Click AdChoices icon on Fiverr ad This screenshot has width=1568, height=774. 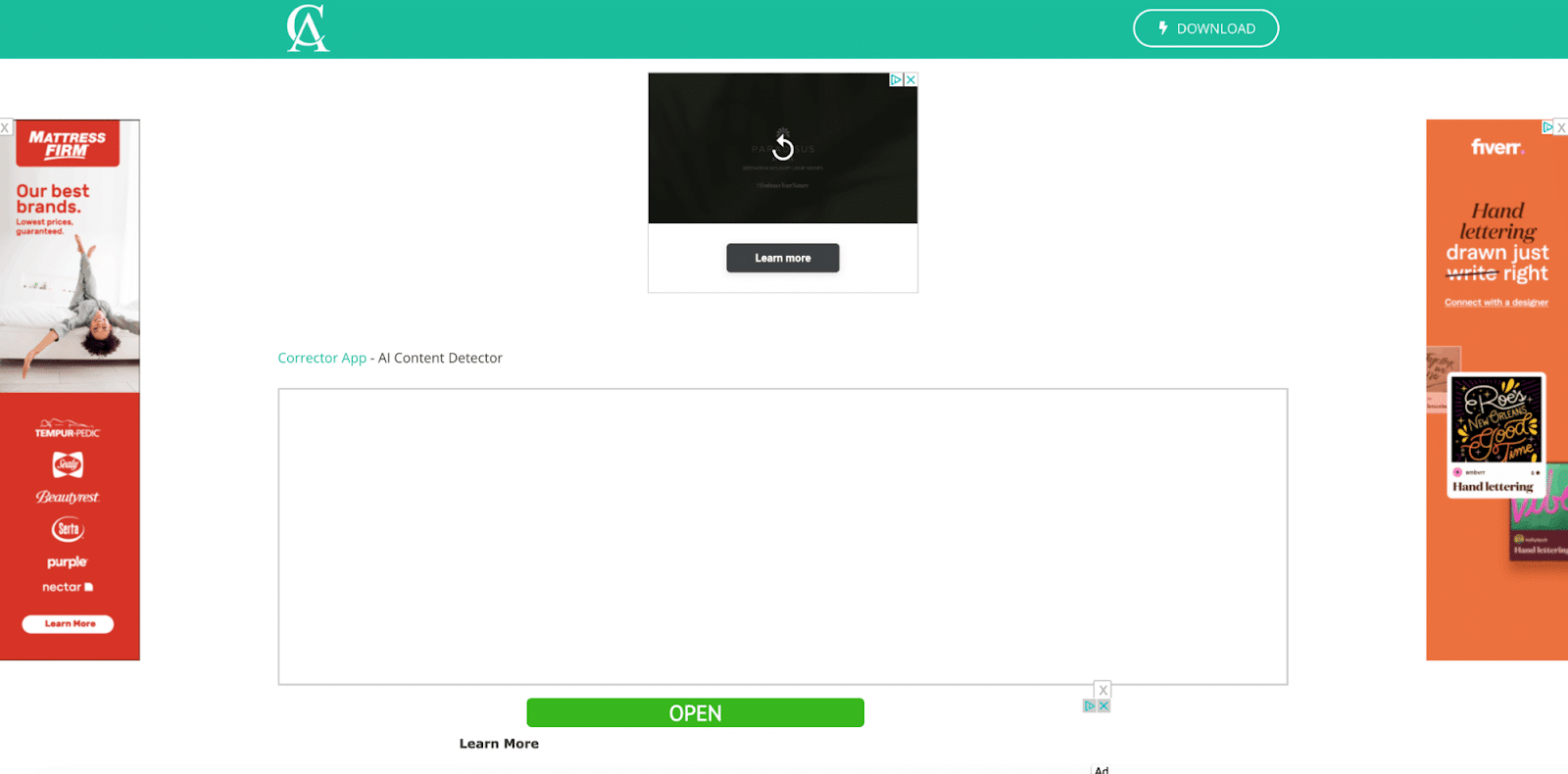[1547, 127]
